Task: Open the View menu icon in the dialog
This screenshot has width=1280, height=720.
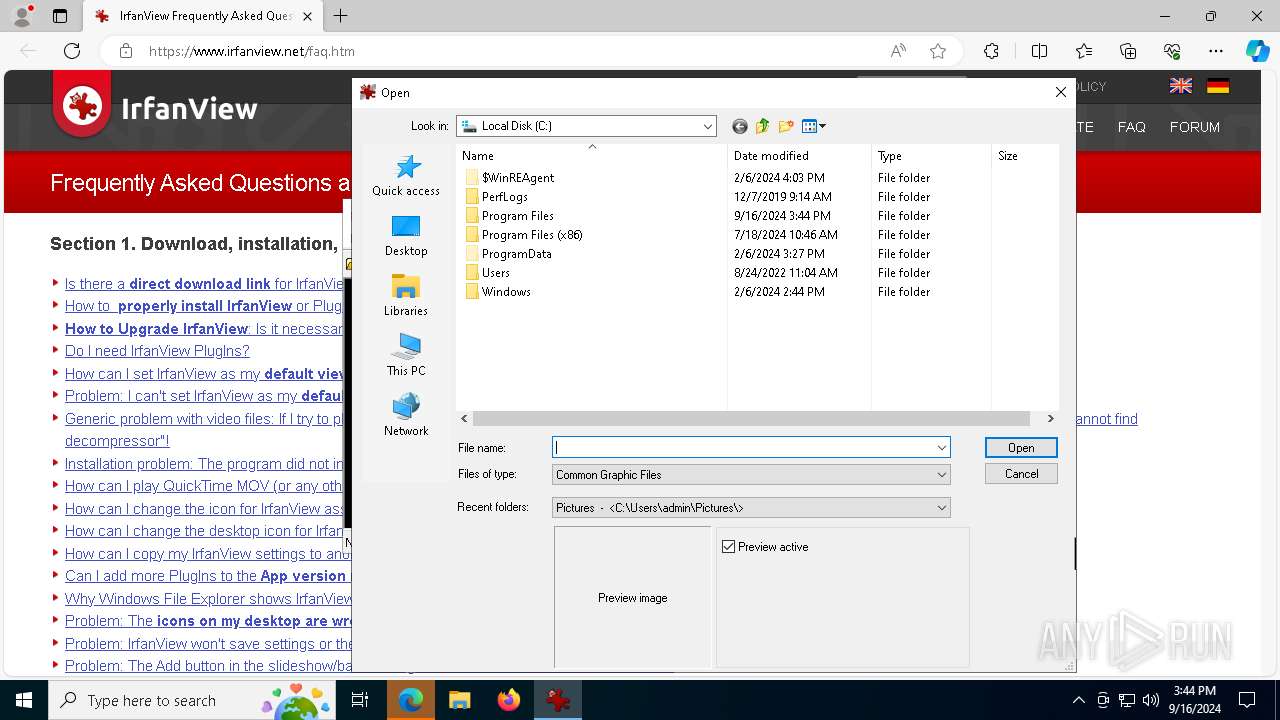Action: click(813, 126)
